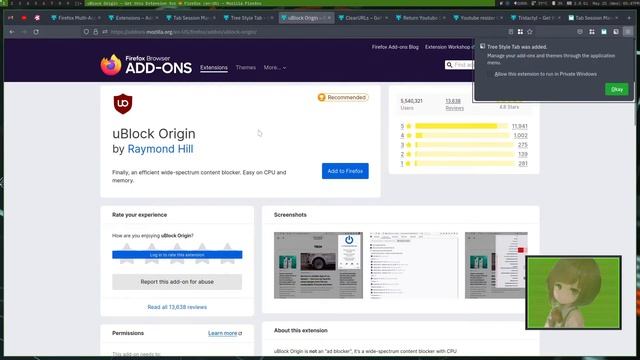The image size is (640, 360).
Task: Select the red pinned tab
Action: (x=24, y=18)
